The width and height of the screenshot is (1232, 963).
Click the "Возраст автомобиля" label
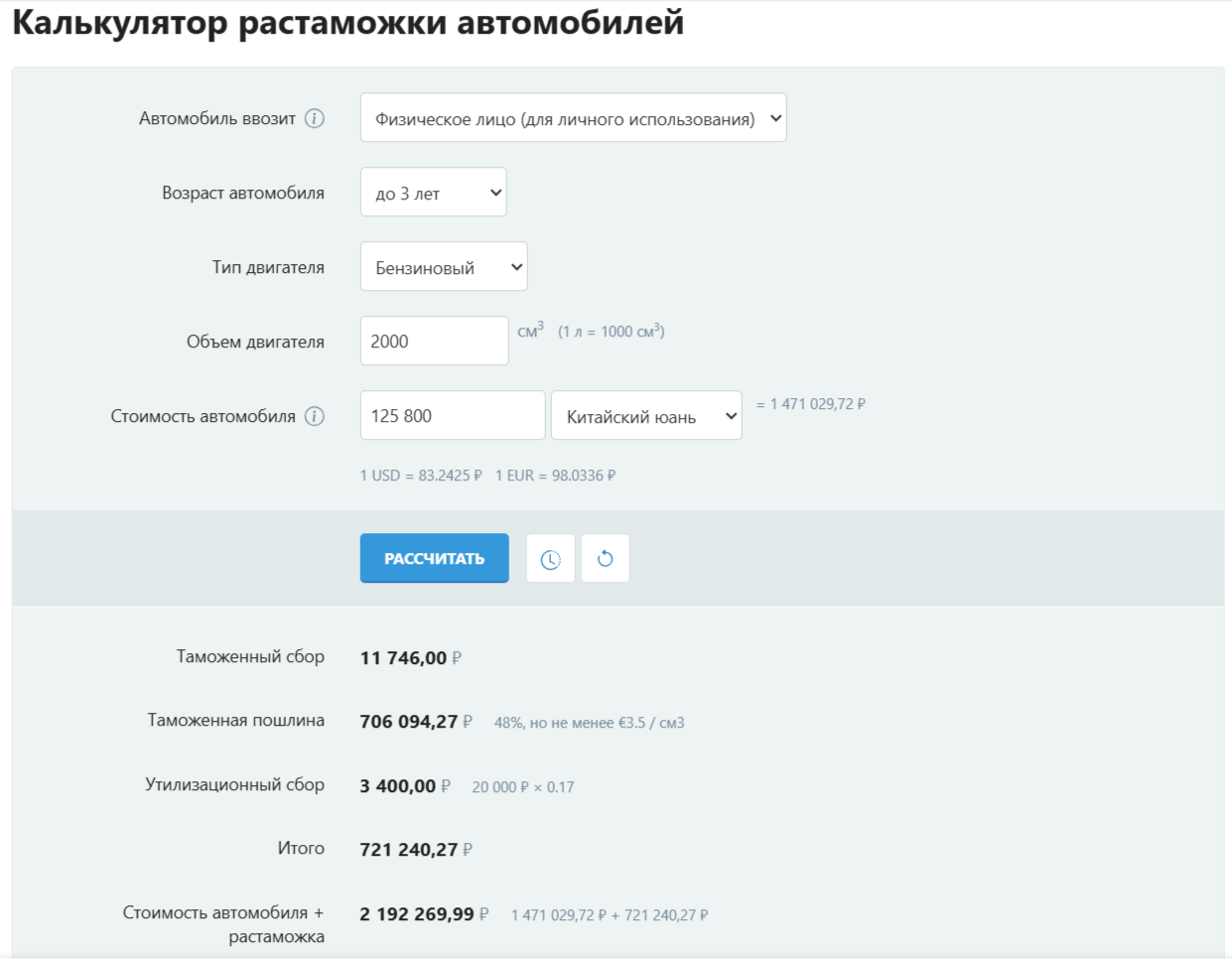[243, 193]
